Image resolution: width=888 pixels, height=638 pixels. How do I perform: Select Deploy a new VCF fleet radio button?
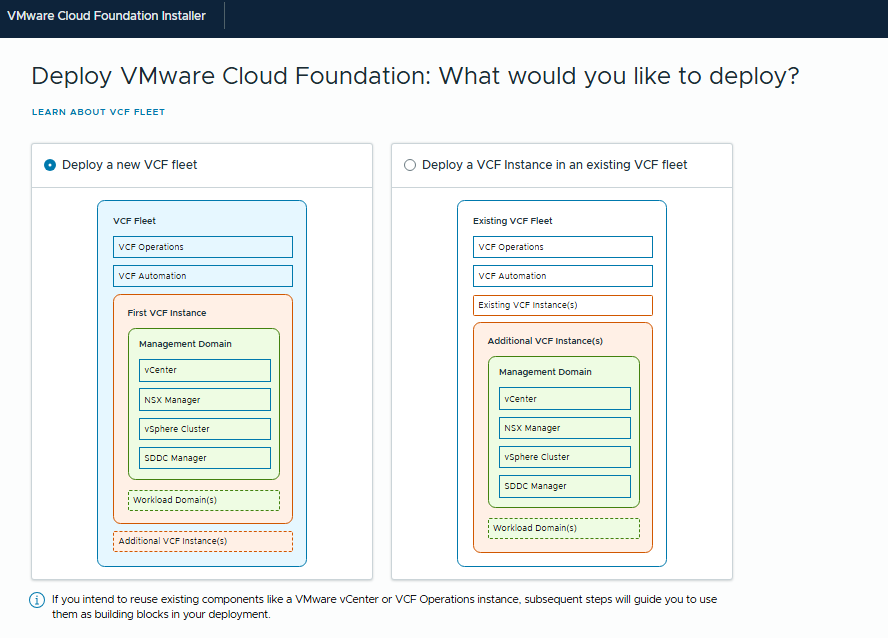point(50,165)
